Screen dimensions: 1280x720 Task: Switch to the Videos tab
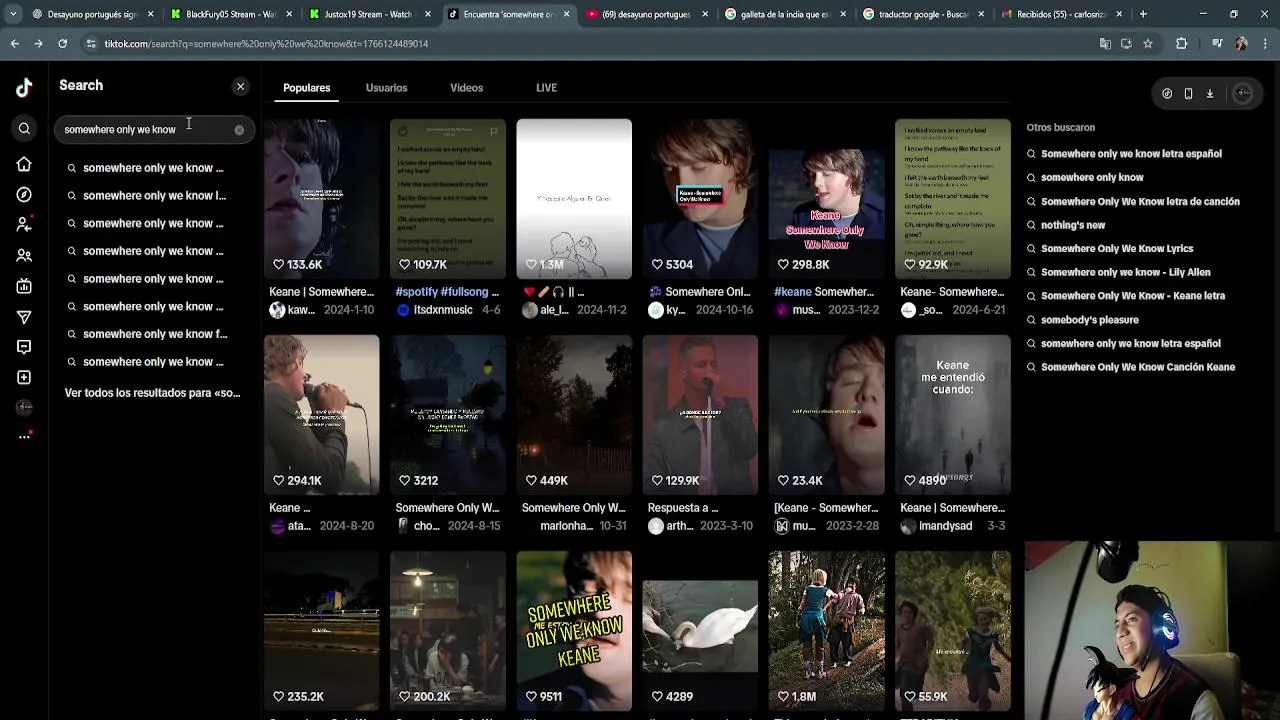(466, 88)
